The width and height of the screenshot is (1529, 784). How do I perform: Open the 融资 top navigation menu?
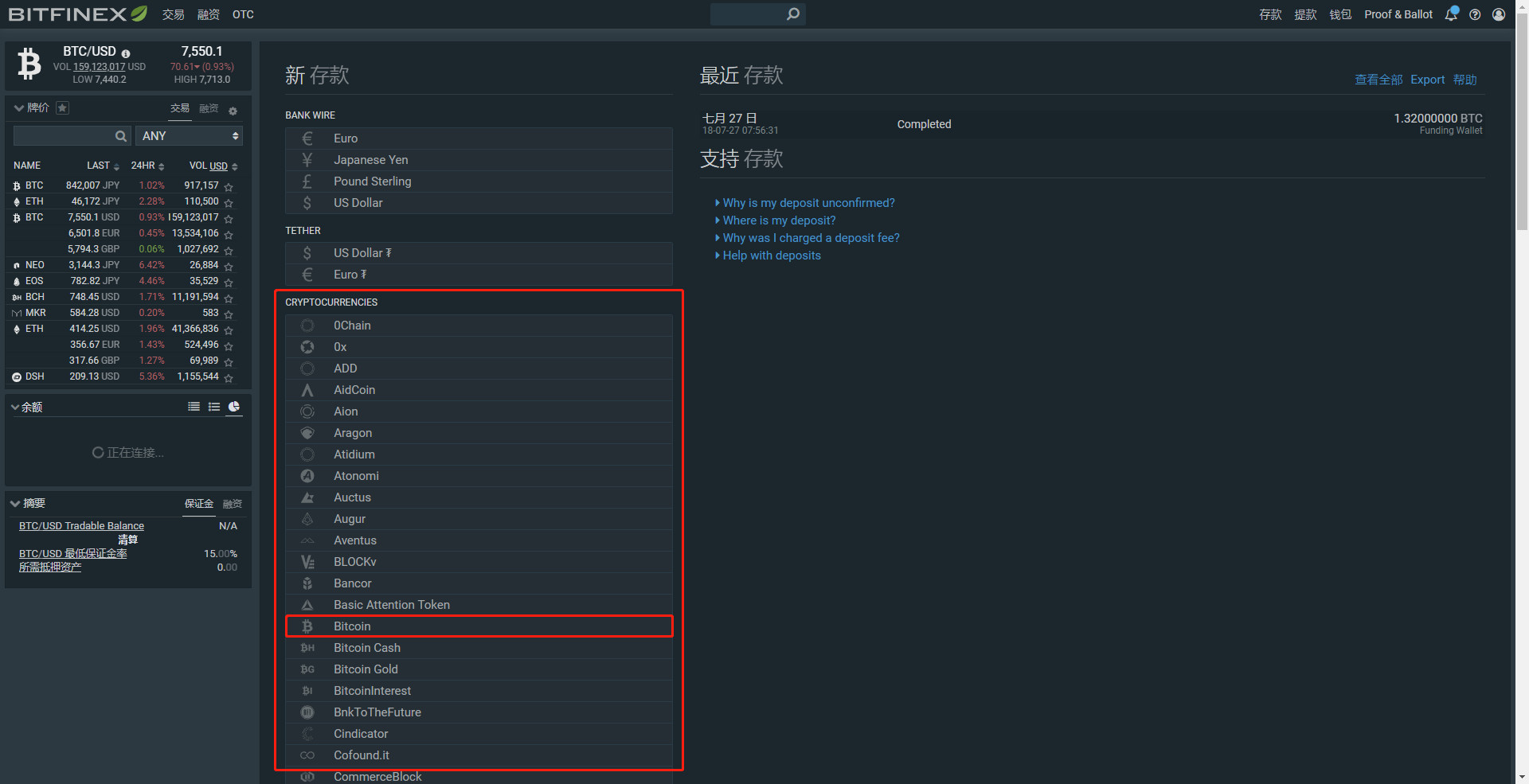point(208,14)
